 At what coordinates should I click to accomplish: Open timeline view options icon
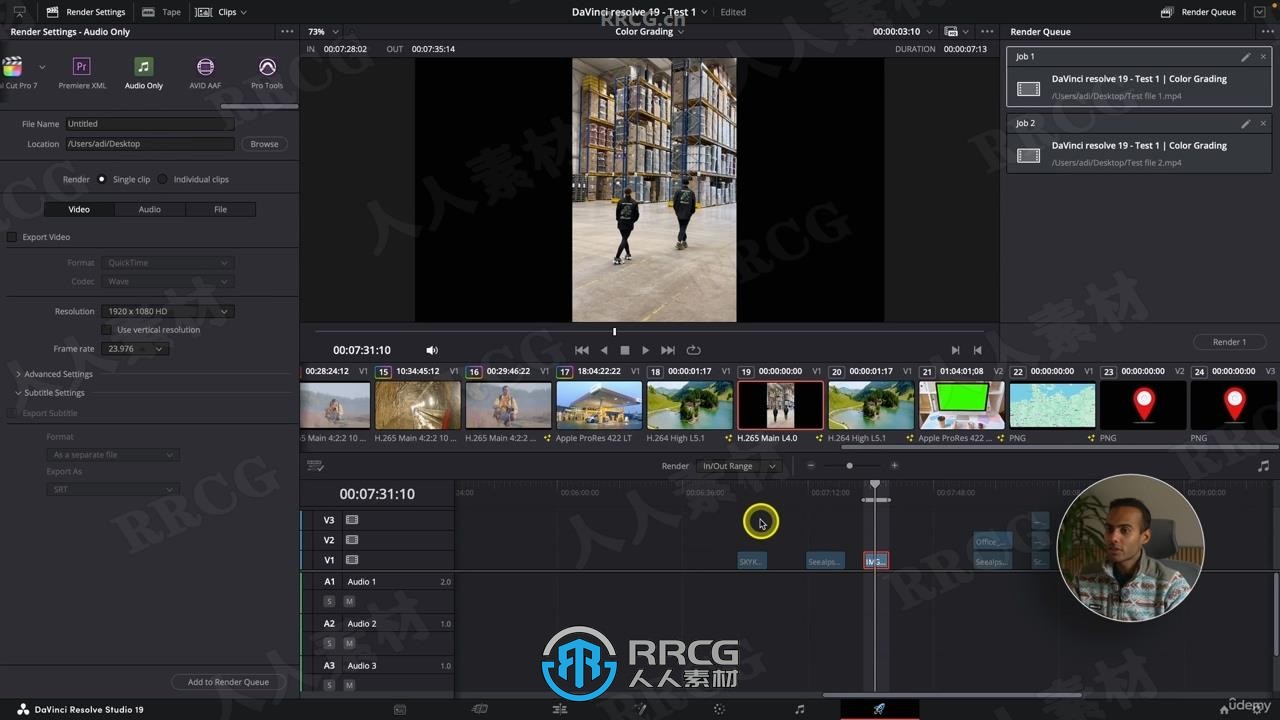[x=315, y=466]
